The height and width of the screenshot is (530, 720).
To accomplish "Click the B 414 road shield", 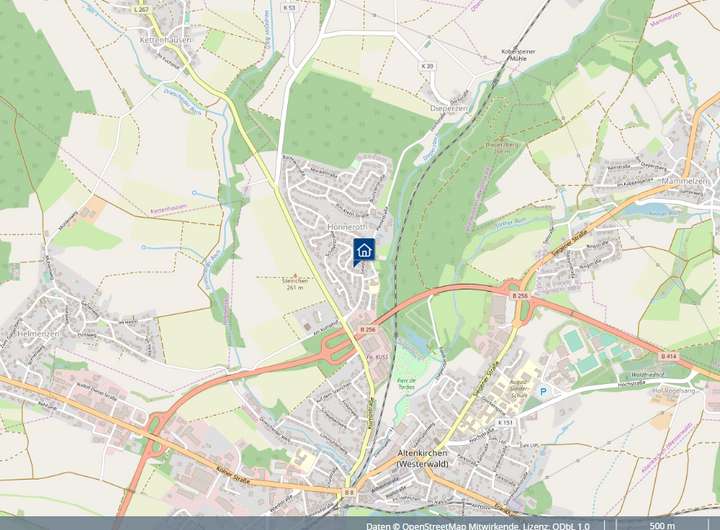I will tap(669, 356).
